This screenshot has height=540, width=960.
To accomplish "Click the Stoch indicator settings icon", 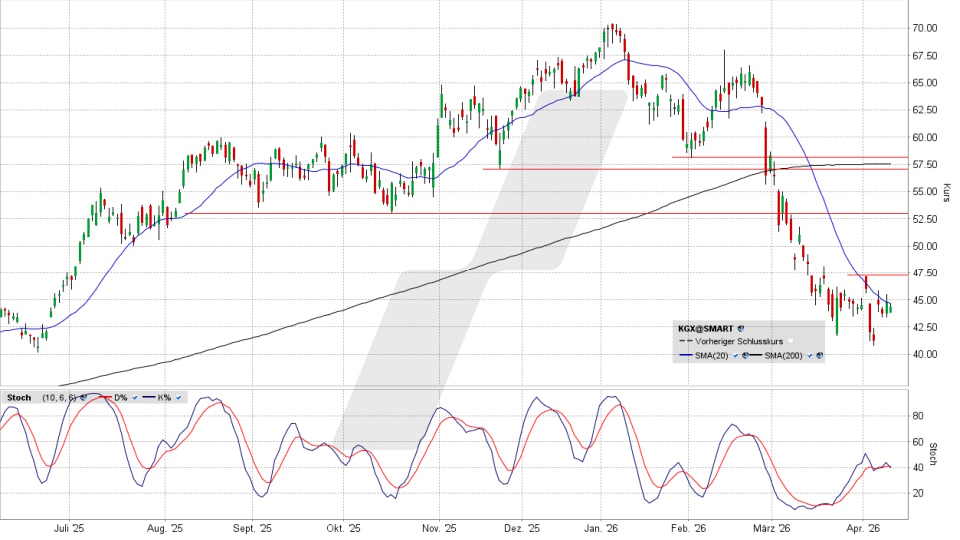I will point(83,398).
